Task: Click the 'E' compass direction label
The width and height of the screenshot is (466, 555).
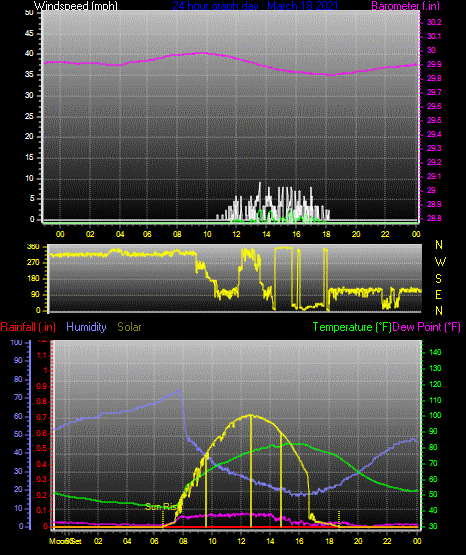Action: click(438, 294)
